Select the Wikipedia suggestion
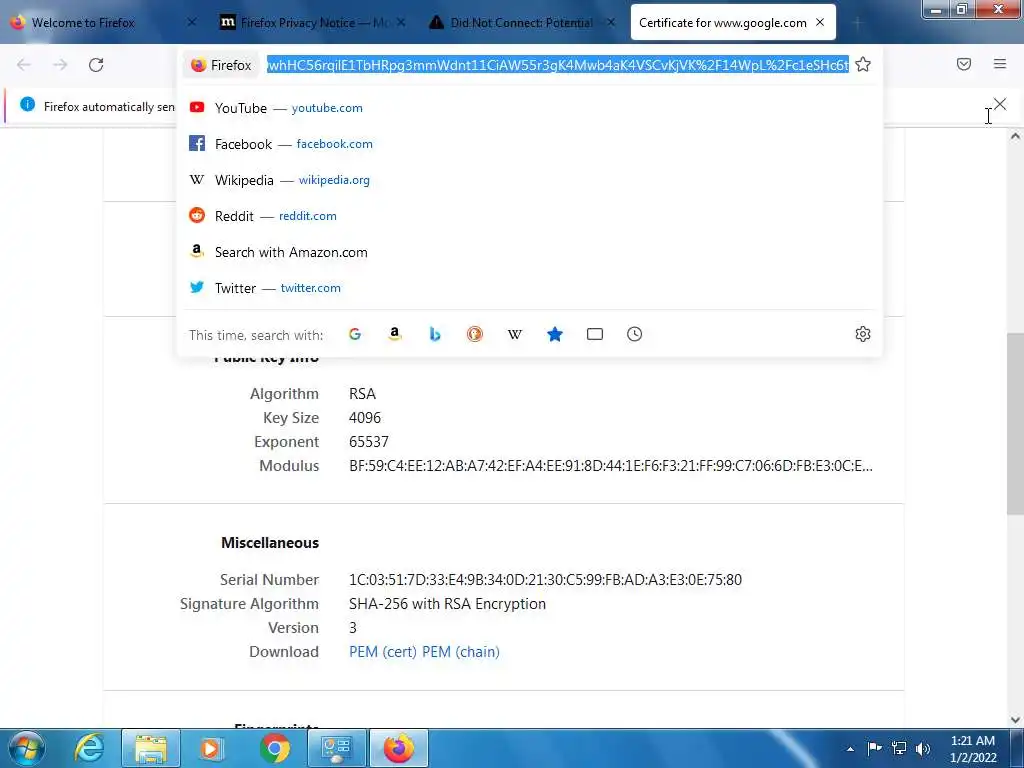This screenshot has width=1024, height=768. pos(530,180)
